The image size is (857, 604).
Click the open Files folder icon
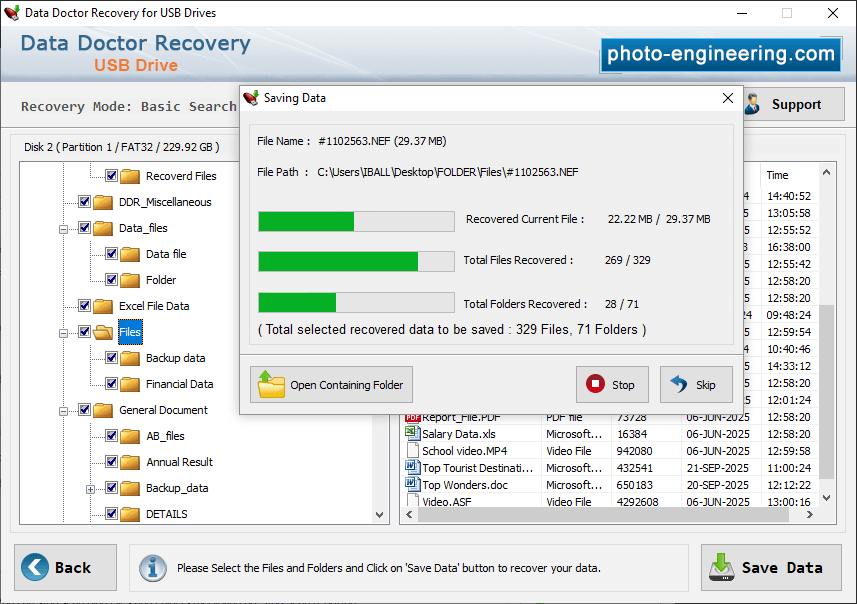point(103,332)
